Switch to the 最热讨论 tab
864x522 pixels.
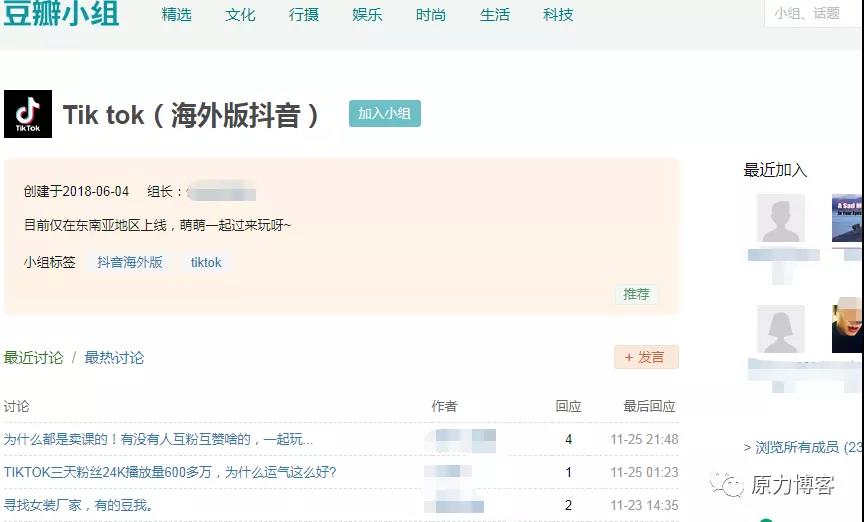pyautogui.click(x=114, y=358)
